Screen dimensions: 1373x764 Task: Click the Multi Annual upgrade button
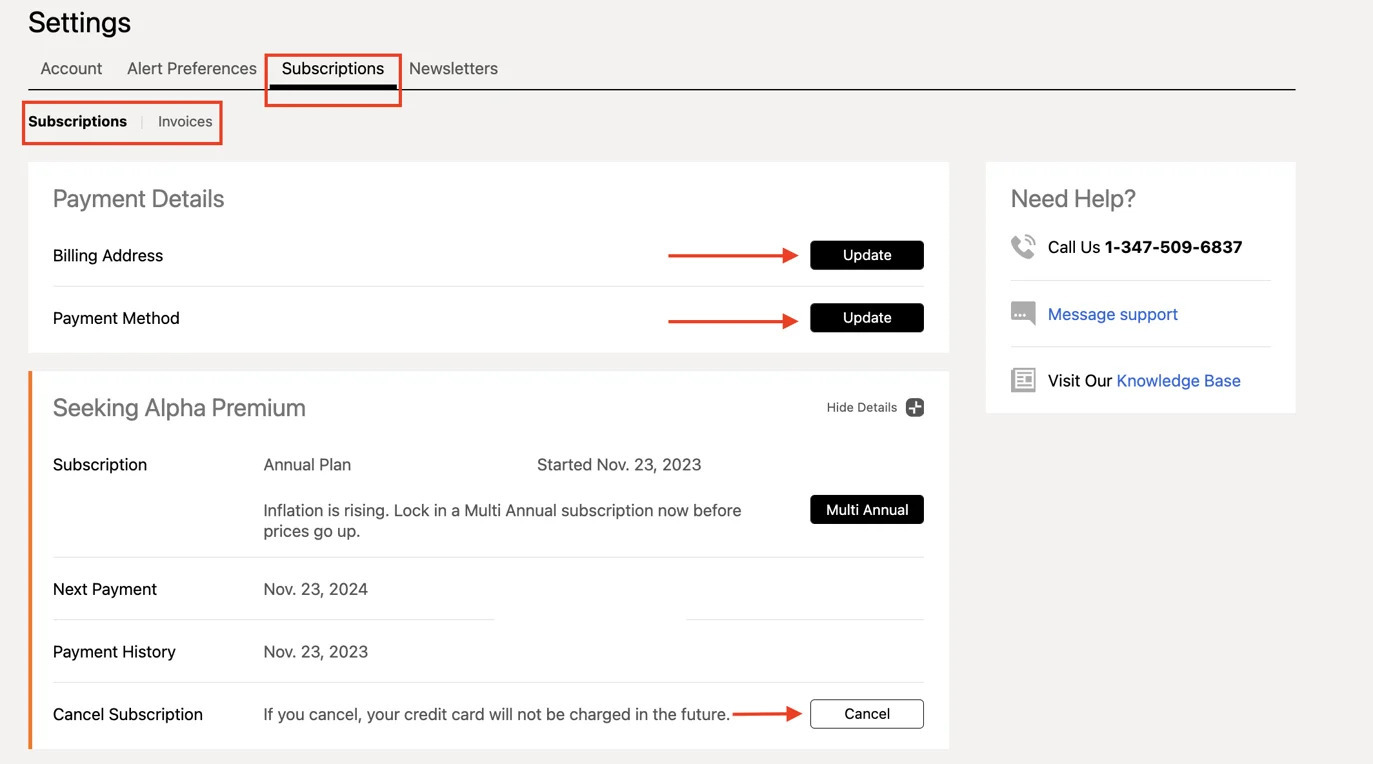pyautogui.click(x=866, y=509)
